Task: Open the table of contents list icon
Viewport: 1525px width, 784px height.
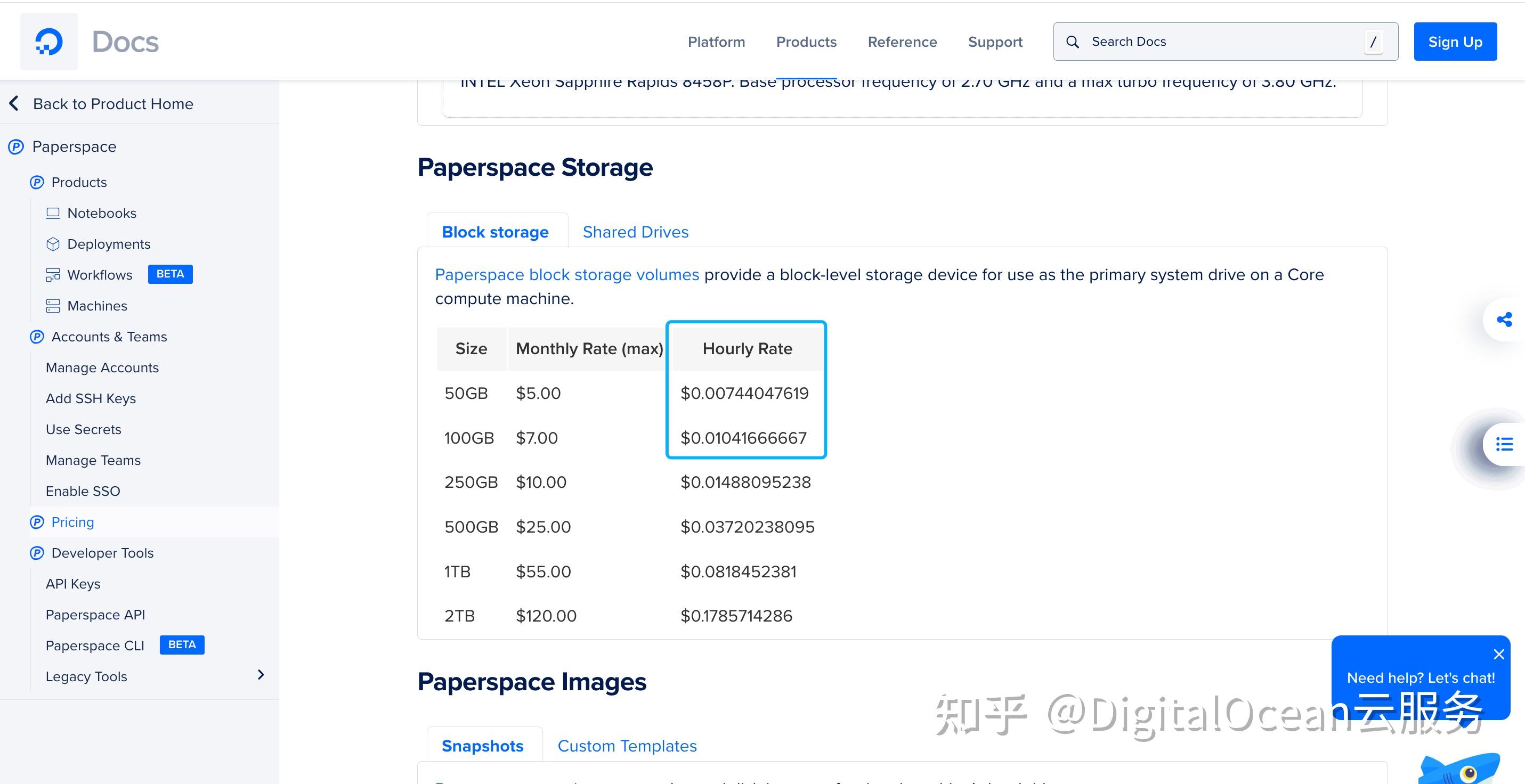Action: 1504,444
